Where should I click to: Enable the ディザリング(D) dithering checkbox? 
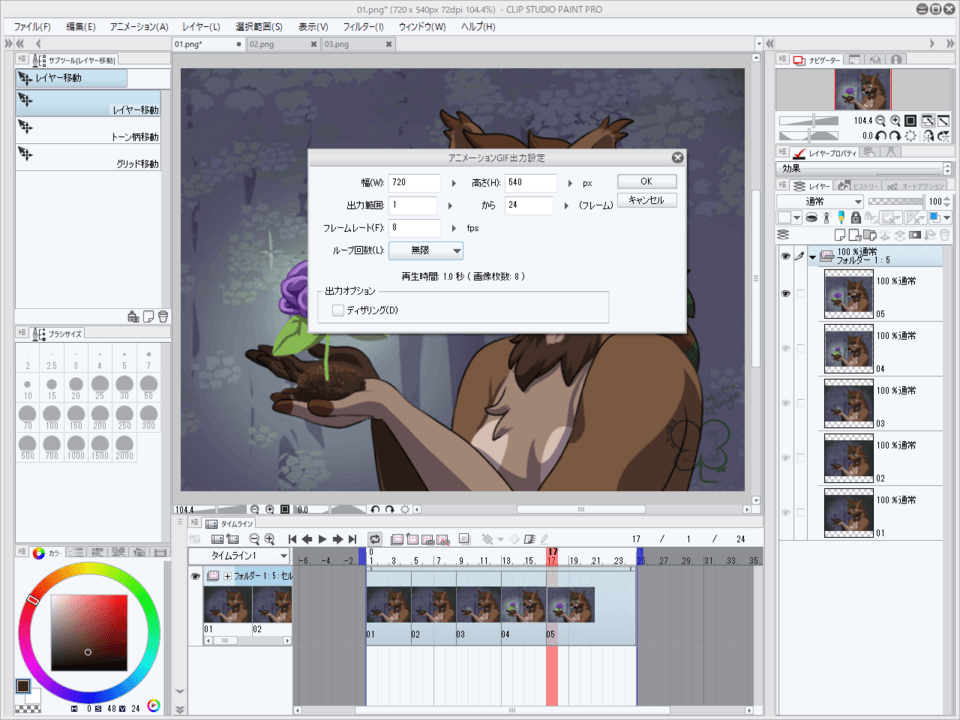tap(340, 309)
